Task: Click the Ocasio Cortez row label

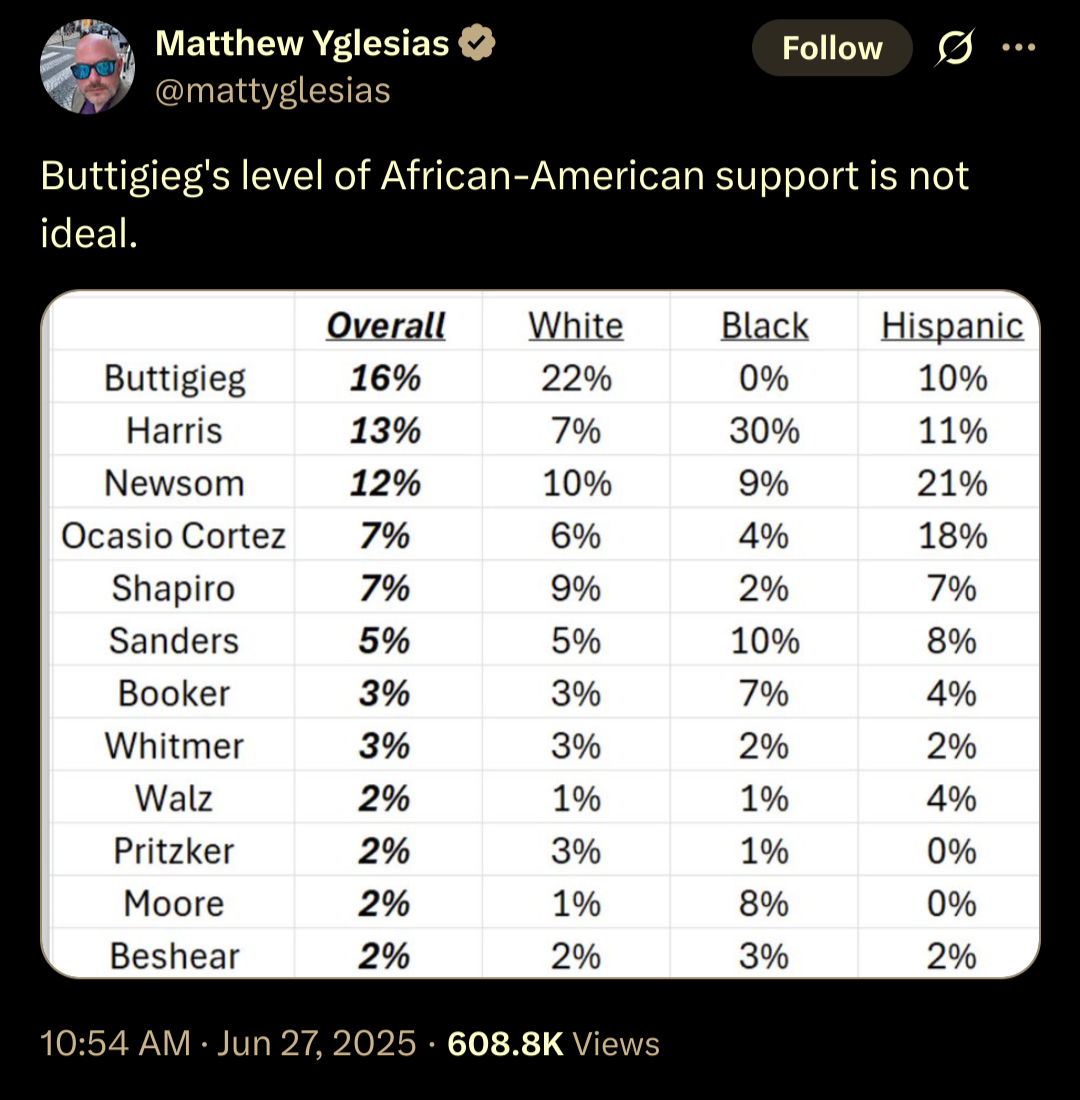Action: [x=173, y=536]
